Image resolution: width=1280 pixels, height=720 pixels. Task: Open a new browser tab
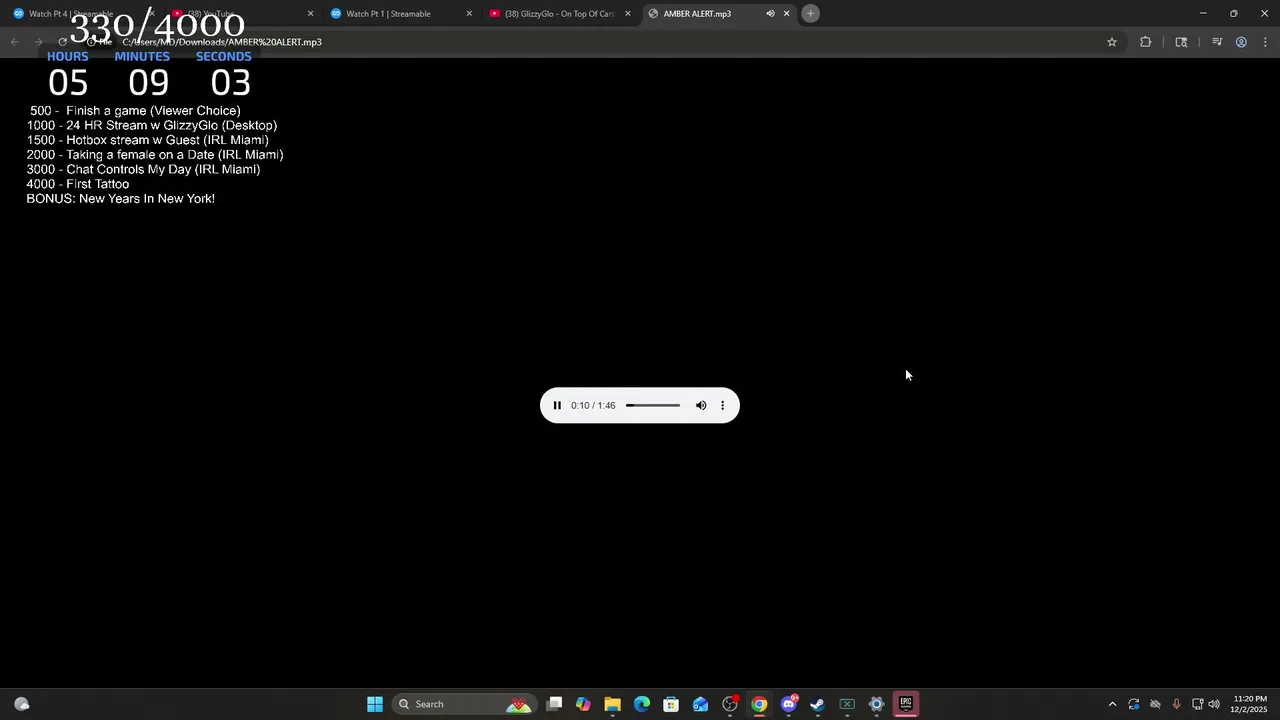click(x=811, y=13)
